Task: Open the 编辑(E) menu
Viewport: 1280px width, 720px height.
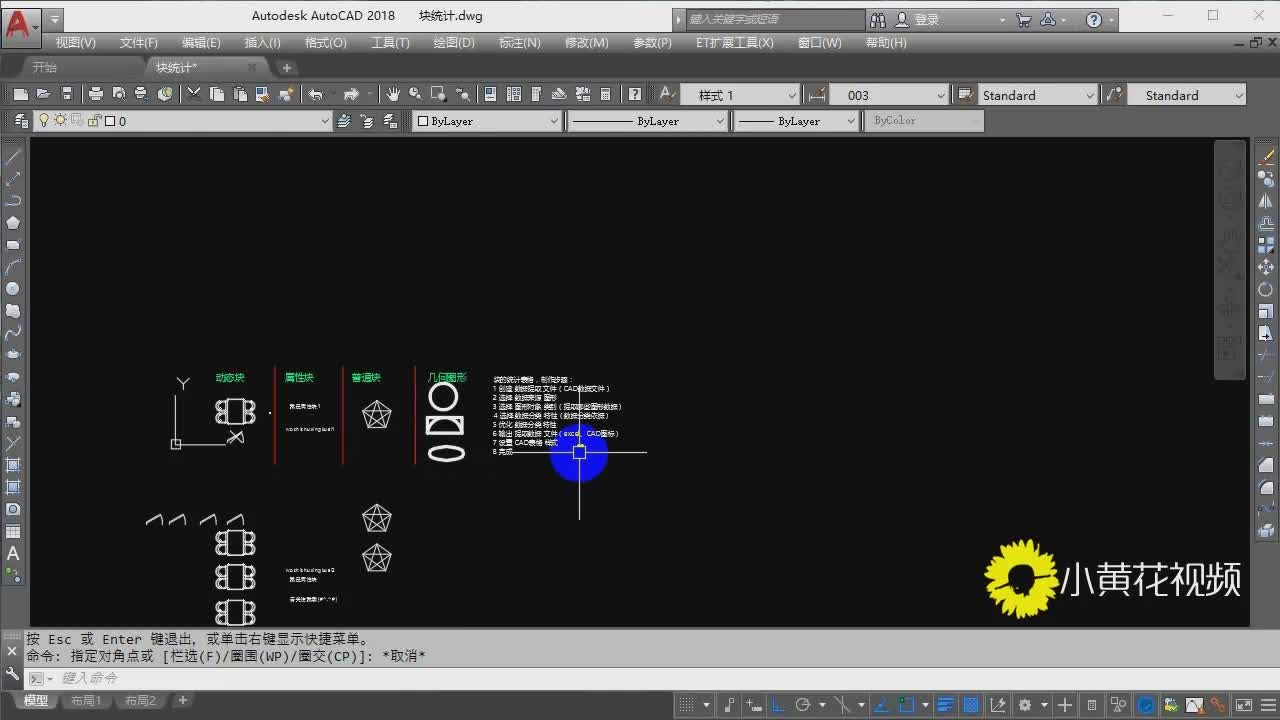Action: click(201, 43)
